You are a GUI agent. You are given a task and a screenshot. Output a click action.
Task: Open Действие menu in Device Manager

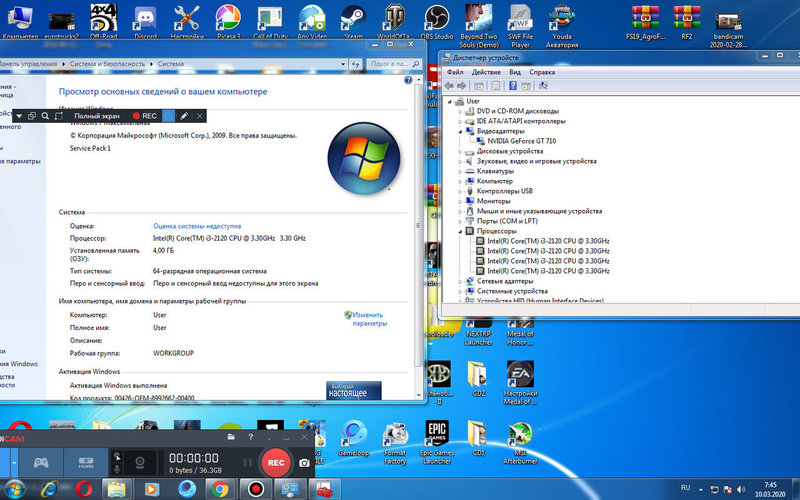tap(486, 72)
